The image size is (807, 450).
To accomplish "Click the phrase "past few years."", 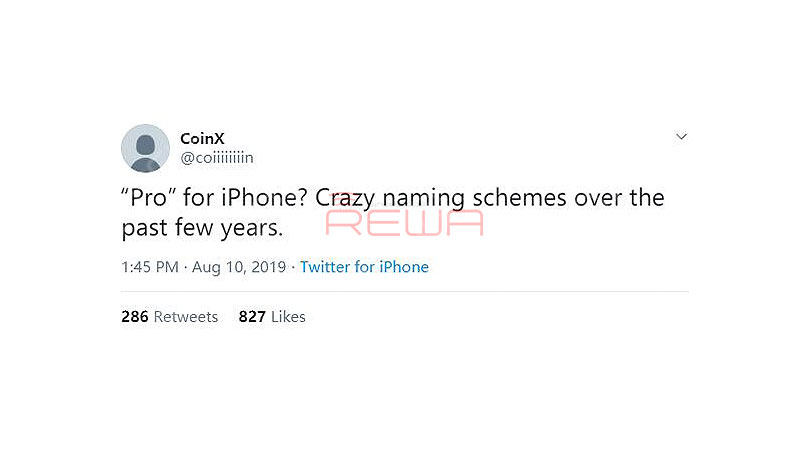I will click(x=202, y=228).
